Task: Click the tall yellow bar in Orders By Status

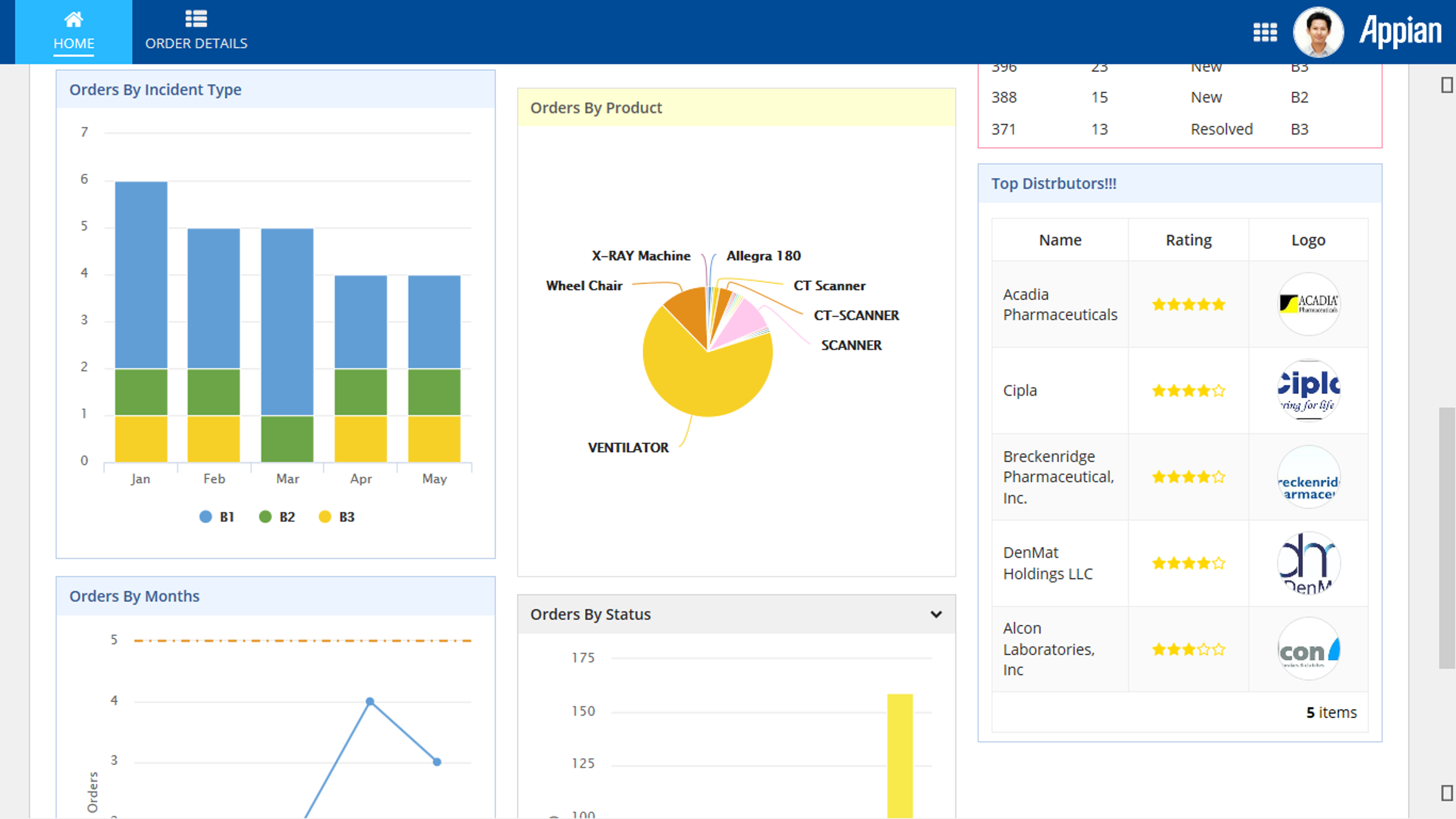Action: point(900,756)
